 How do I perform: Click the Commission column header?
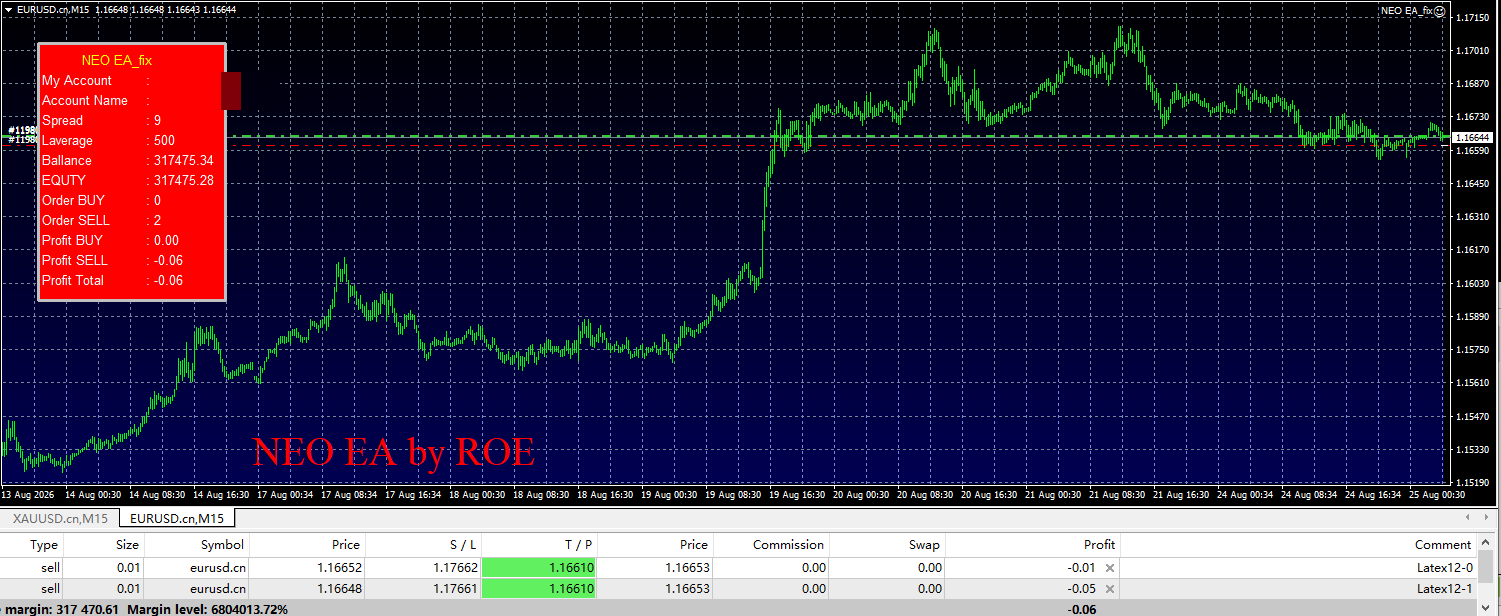point(771,545)
